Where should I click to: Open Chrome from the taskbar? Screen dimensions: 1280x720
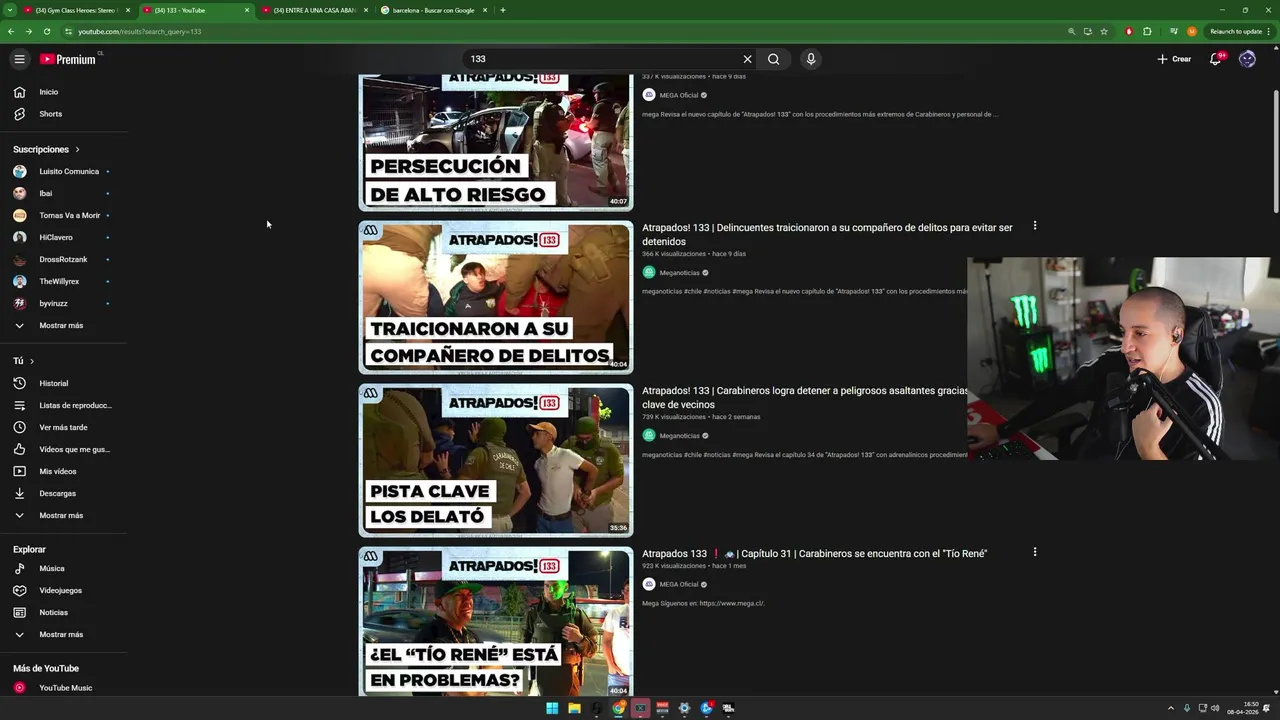[x=619, y=708]
